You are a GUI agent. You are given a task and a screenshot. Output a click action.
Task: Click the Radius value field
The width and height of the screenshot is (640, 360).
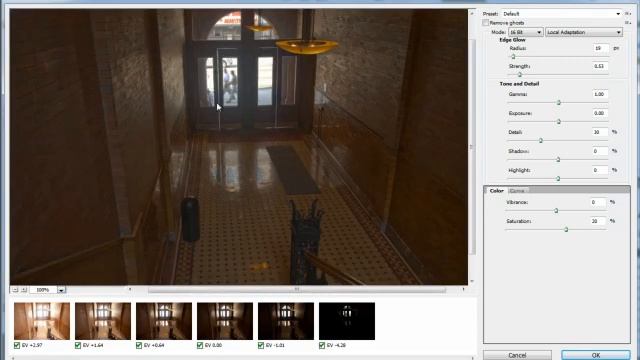pos(601,48)
